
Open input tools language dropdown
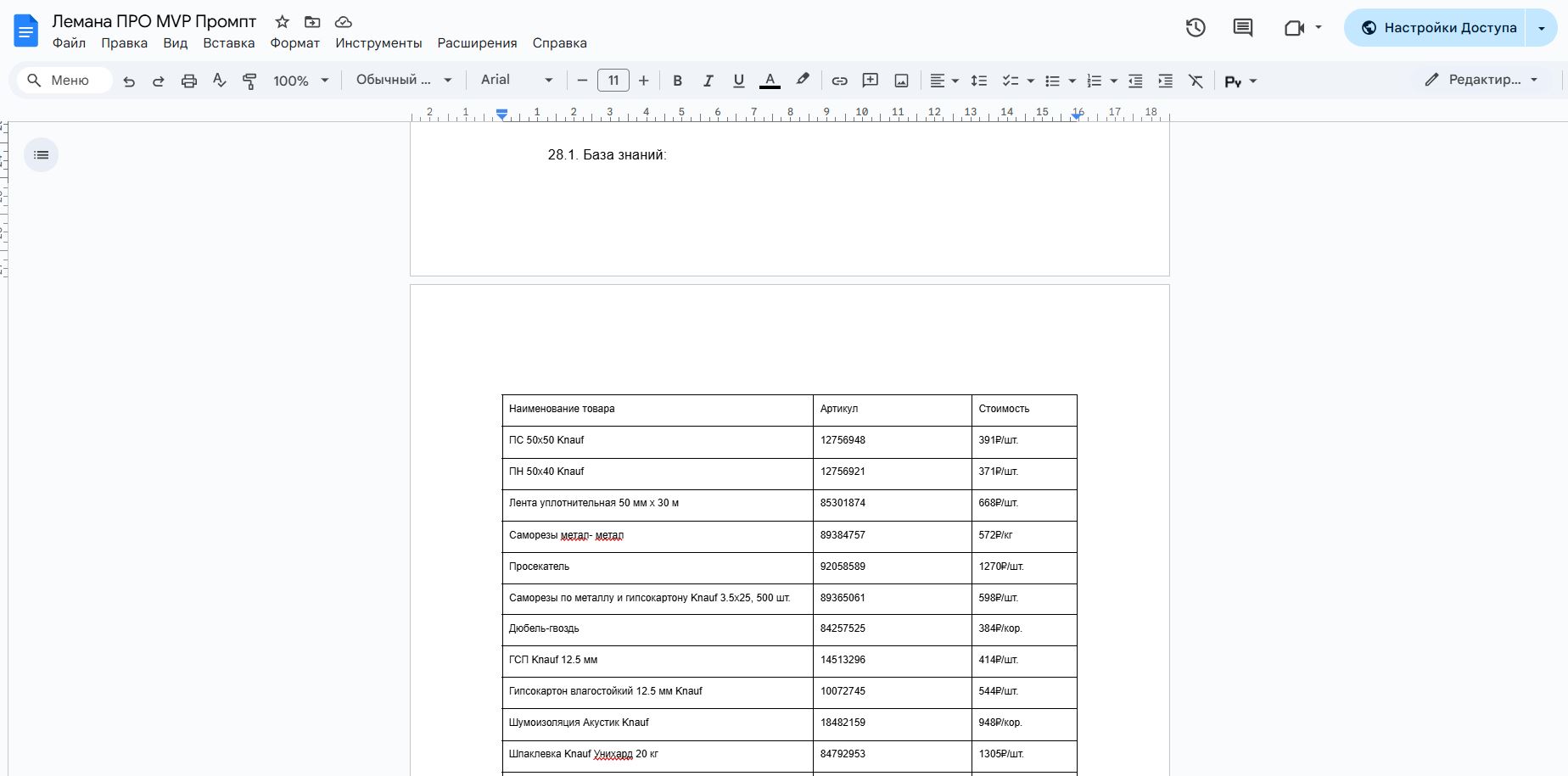1240,81
